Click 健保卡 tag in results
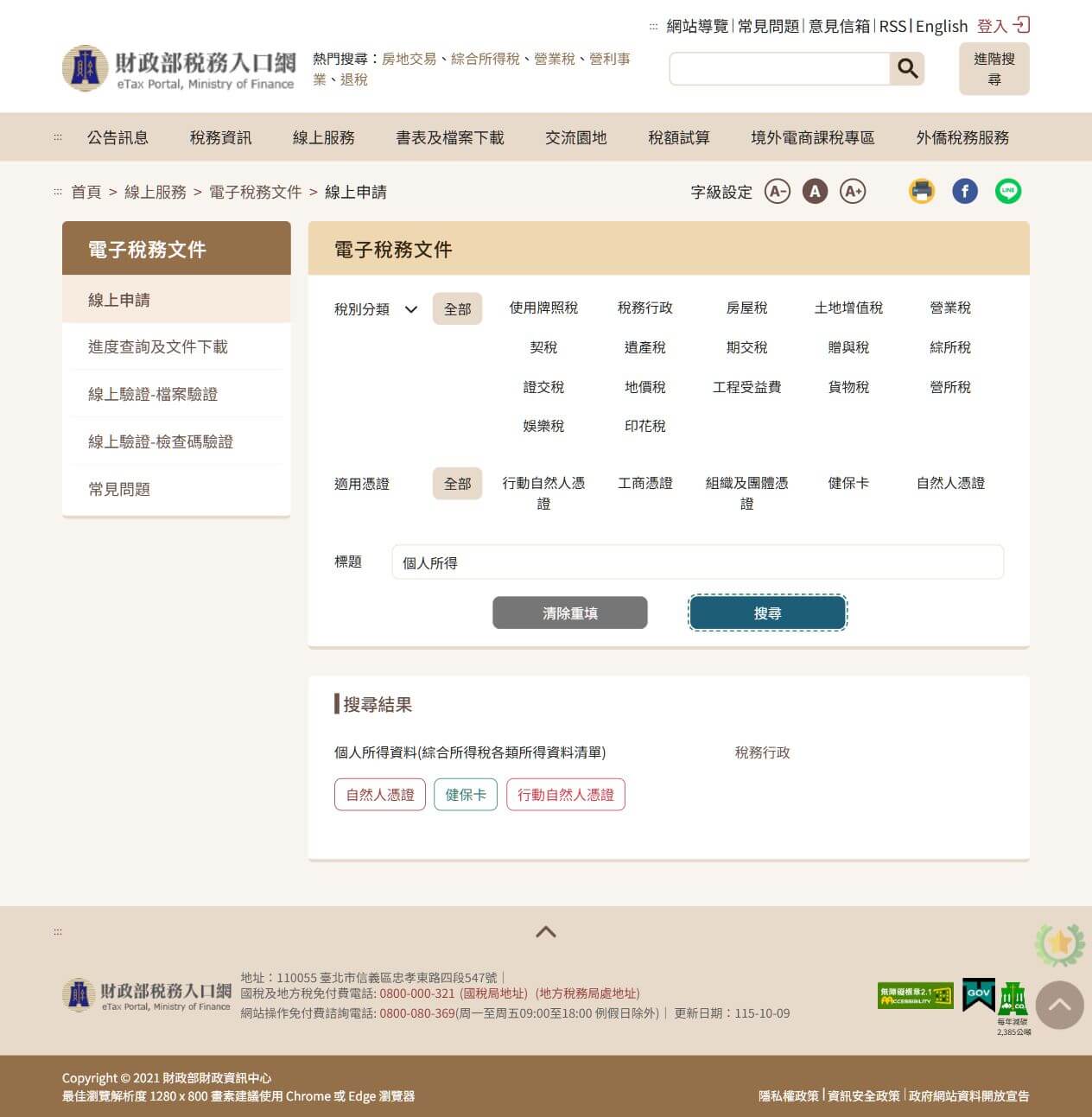 (x=466, y=794)
